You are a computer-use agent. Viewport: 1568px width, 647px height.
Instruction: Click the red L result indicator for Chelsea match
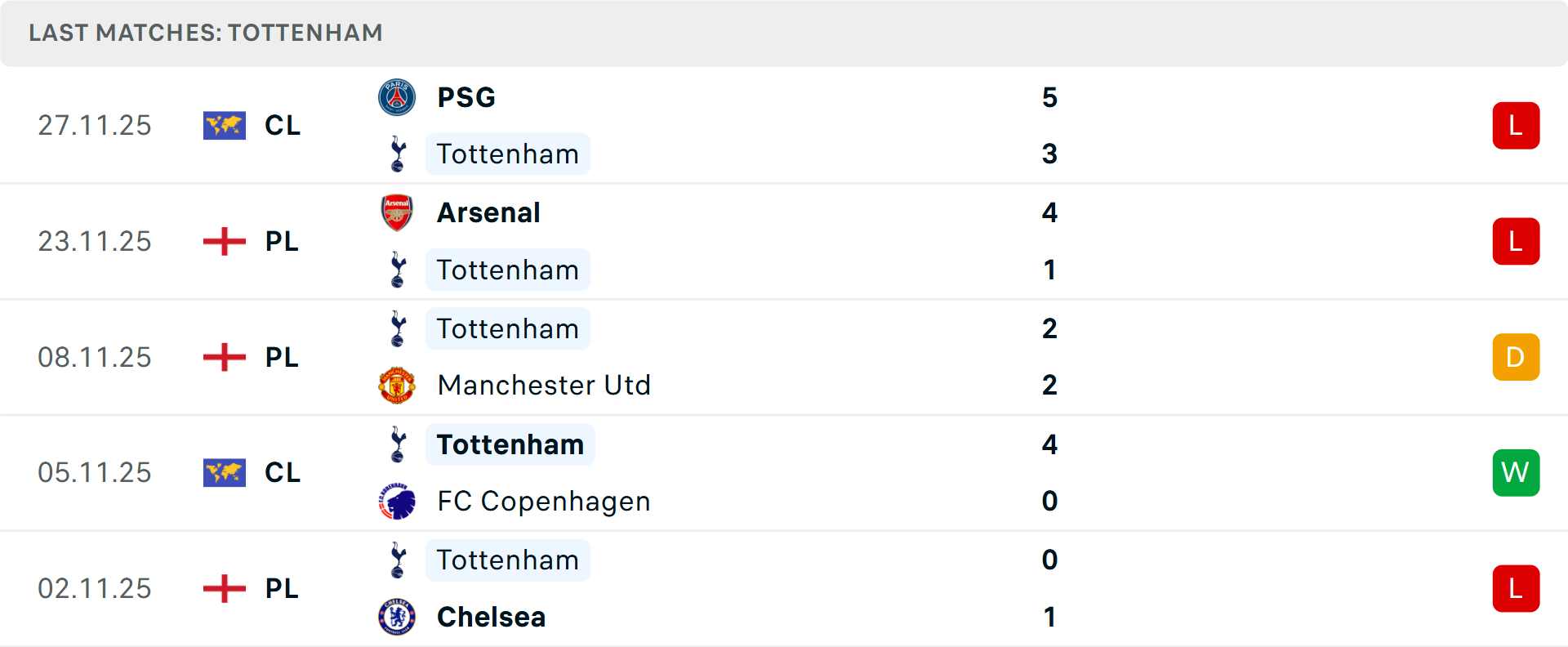1516,588
